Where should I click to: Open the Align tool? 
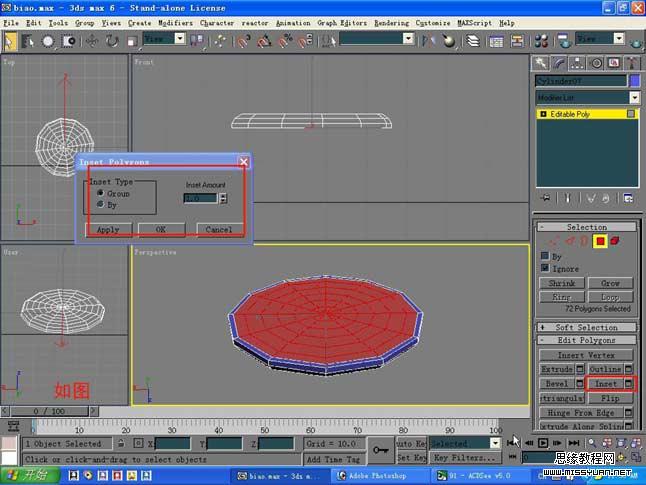click(x=449, y=41)
